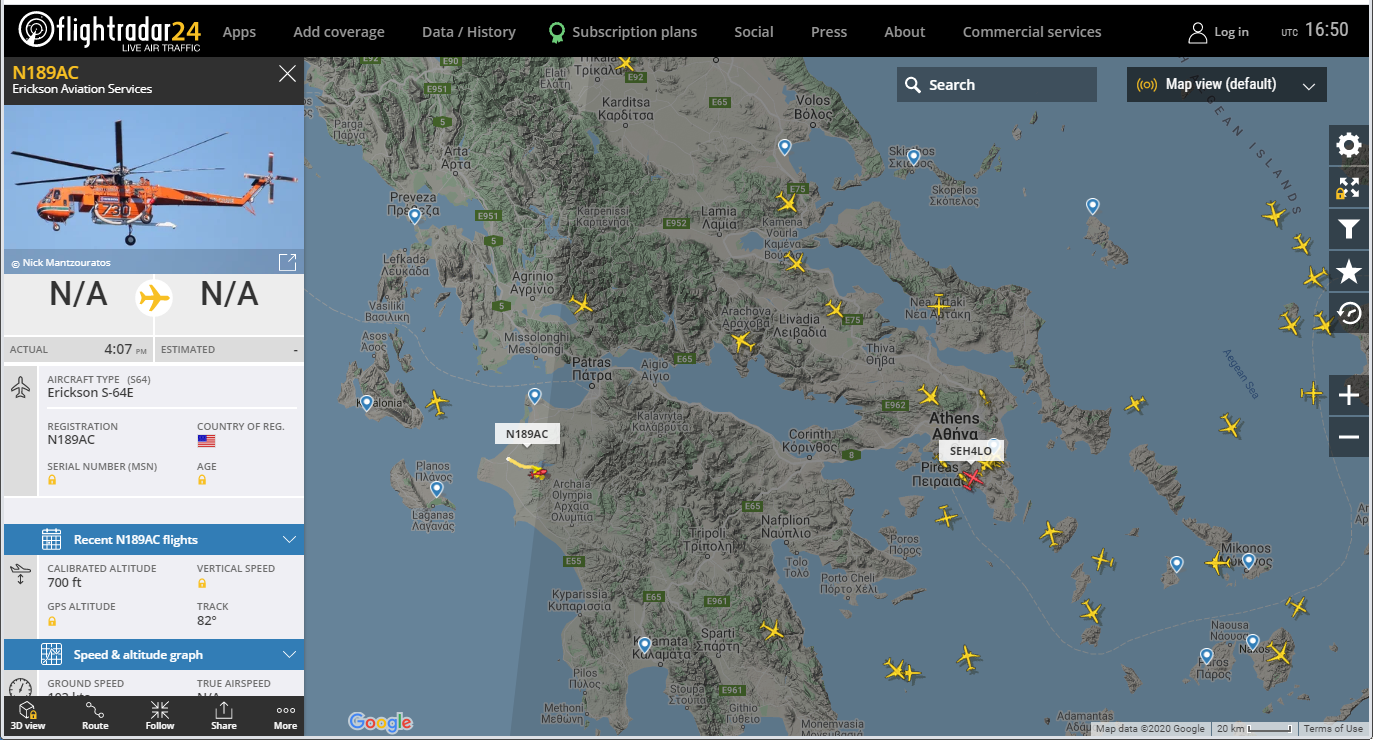The image size is (1373, 740).
Task: Click the Log in button
Action: click(x=1218, y=32)
